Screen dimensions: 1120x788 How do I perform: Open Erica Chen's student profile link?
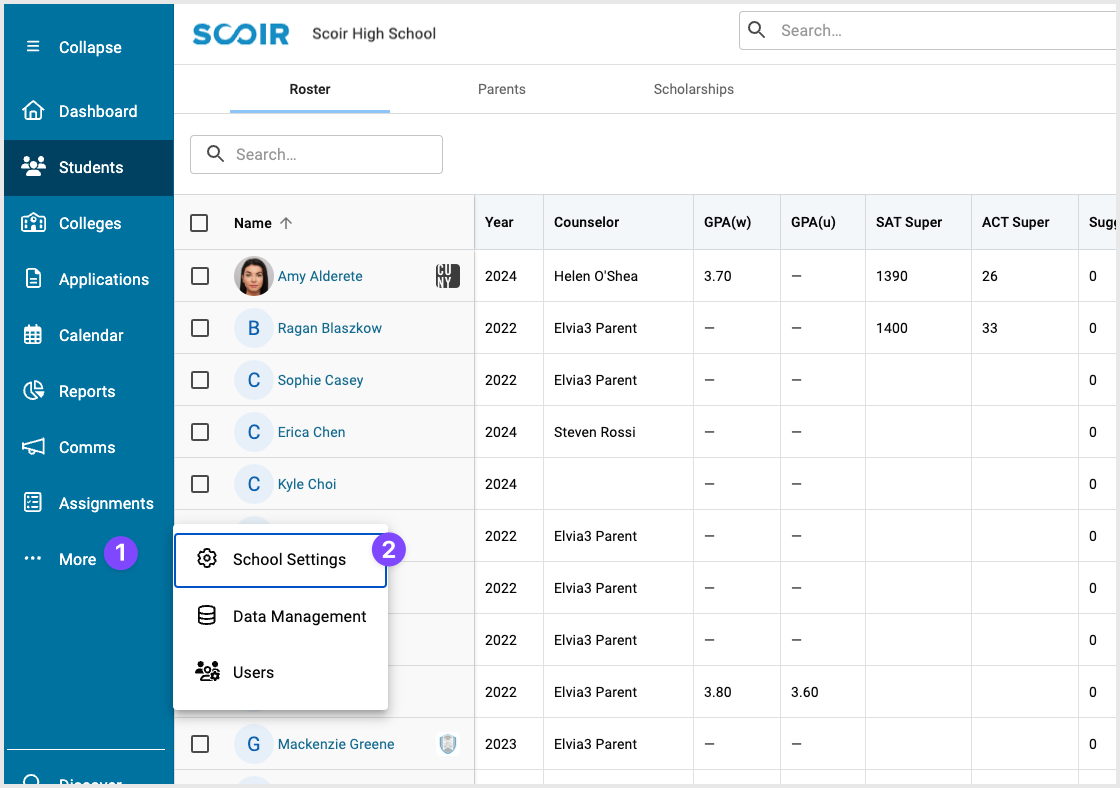tap(311, 432)
